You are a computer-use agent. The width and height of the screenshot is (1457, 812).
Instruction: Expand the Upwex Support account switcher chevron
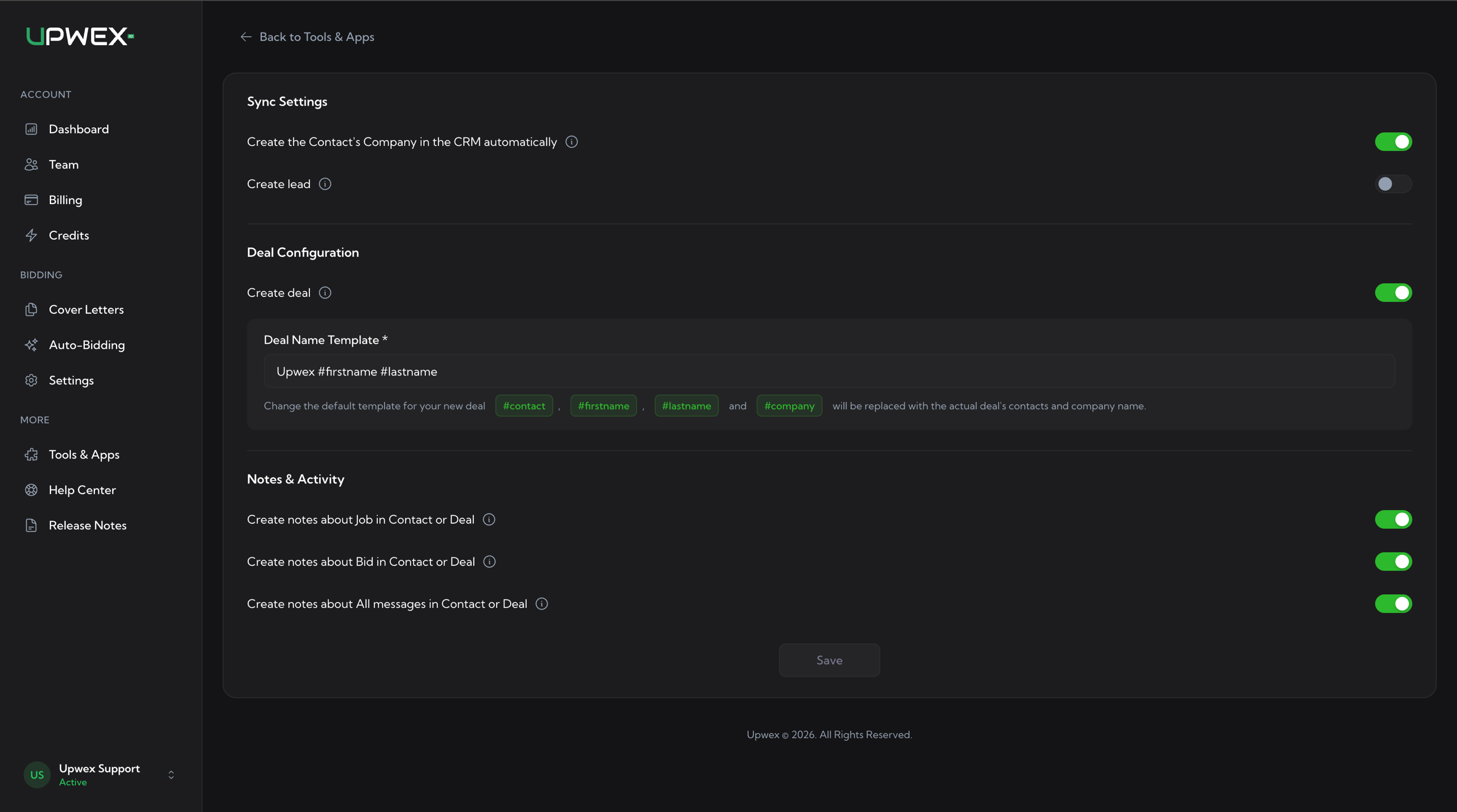click(x=171, y=775)
